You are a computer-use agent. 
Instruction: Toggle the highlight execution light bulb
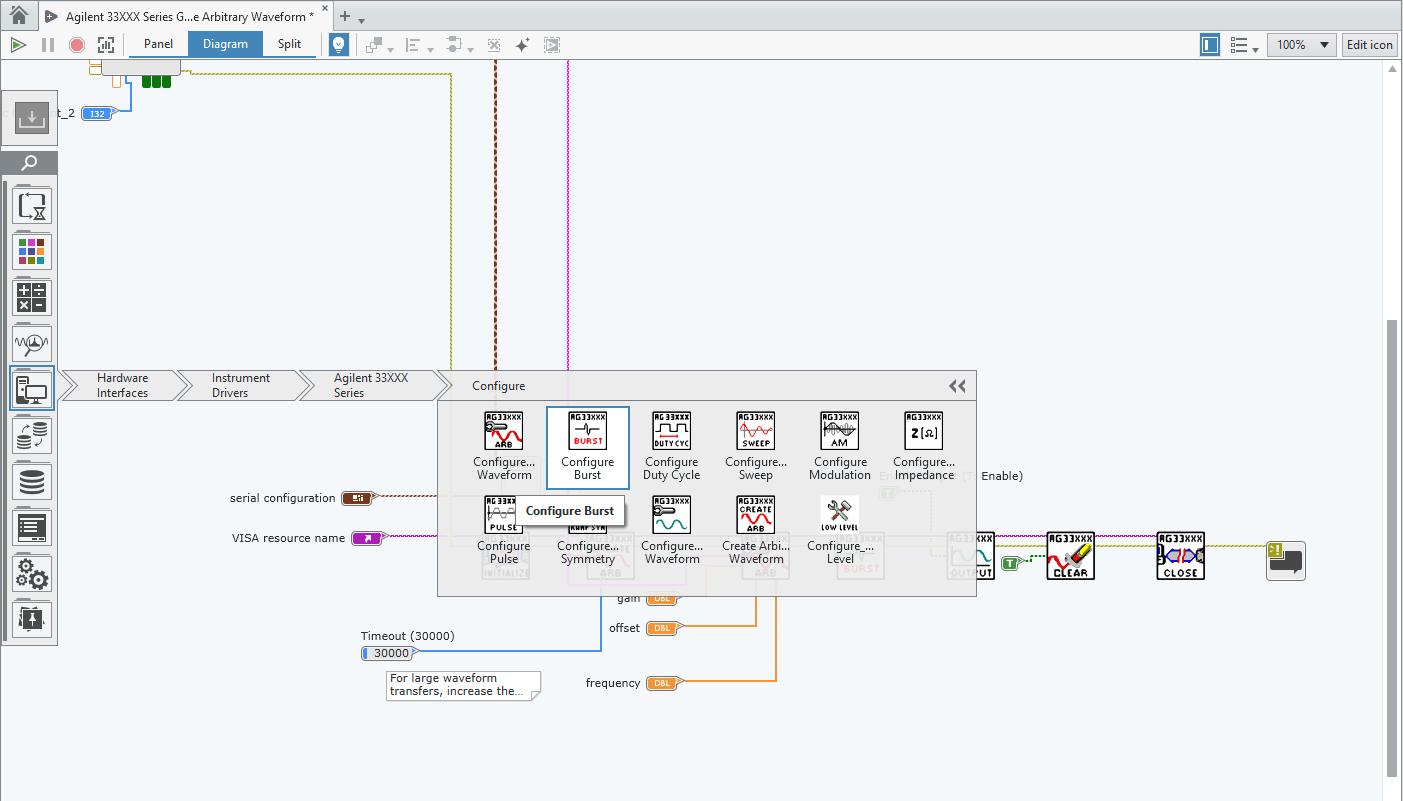339,45
